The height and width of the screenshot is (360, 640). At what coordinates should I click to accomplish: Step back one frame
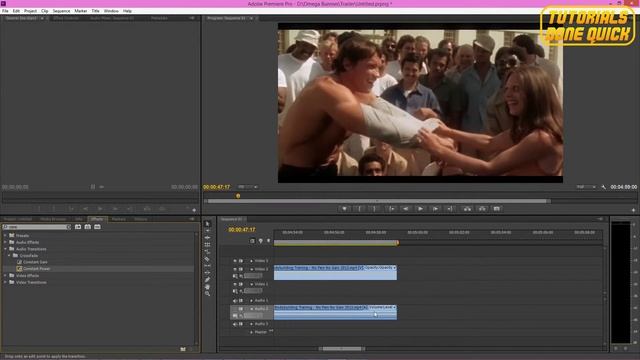click(x=406, y=209)
